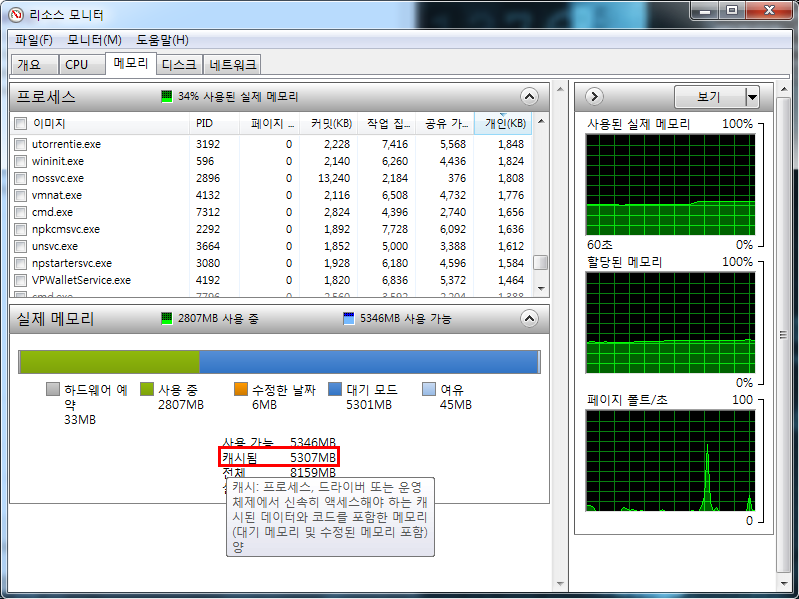Click the 캐시됨 5307MB value
The height and width of the screenshot is (599, 799).
tap(313, 457)
